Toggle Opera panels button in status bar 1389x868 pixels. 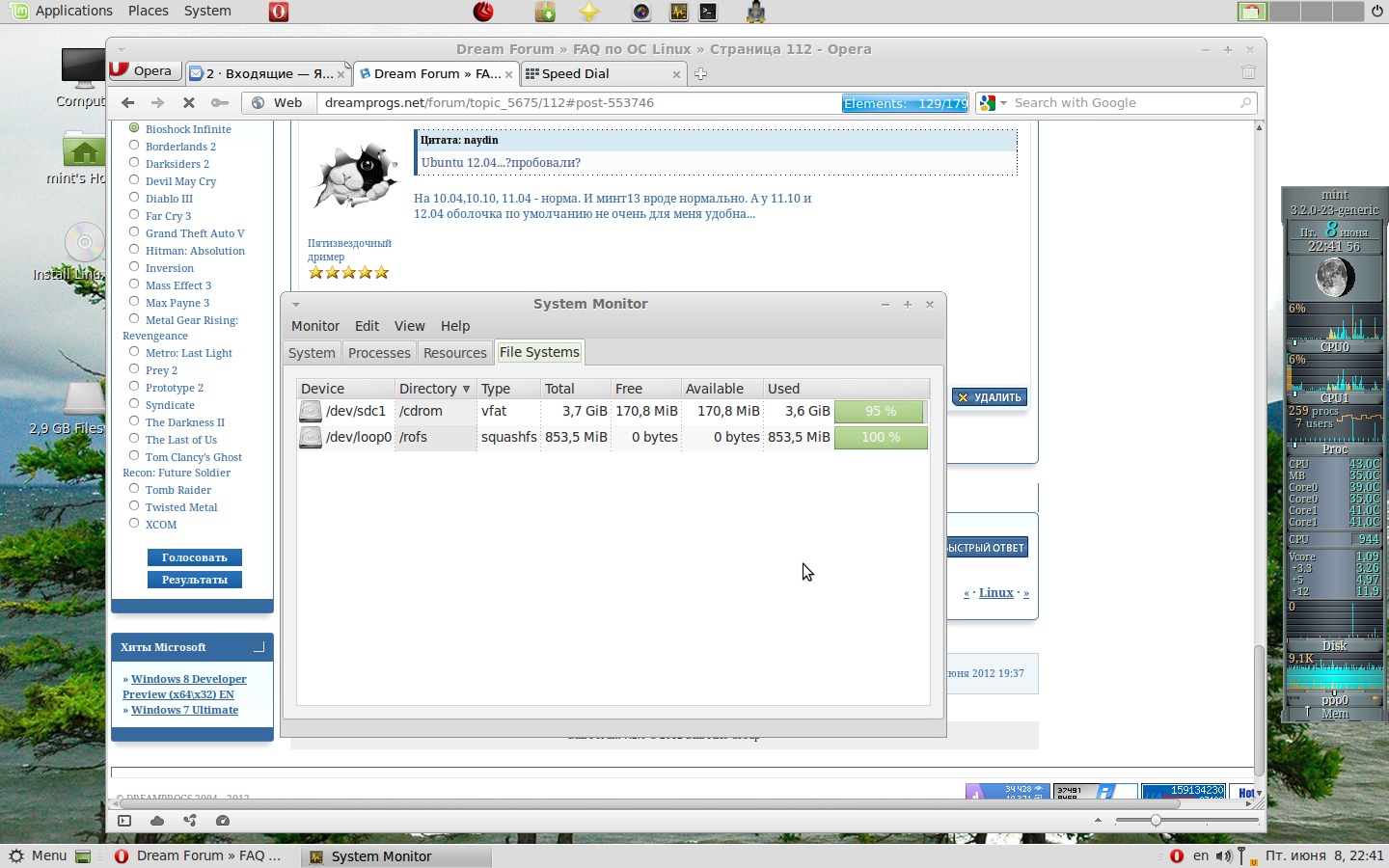click(124, 821)
